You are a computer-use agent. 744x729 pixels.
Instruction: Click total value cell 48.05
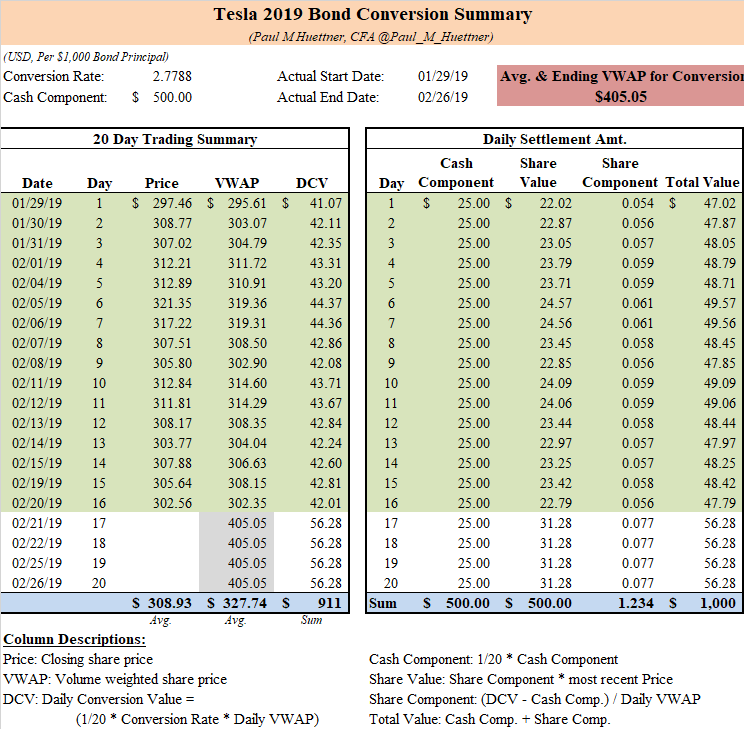point(720,243)
